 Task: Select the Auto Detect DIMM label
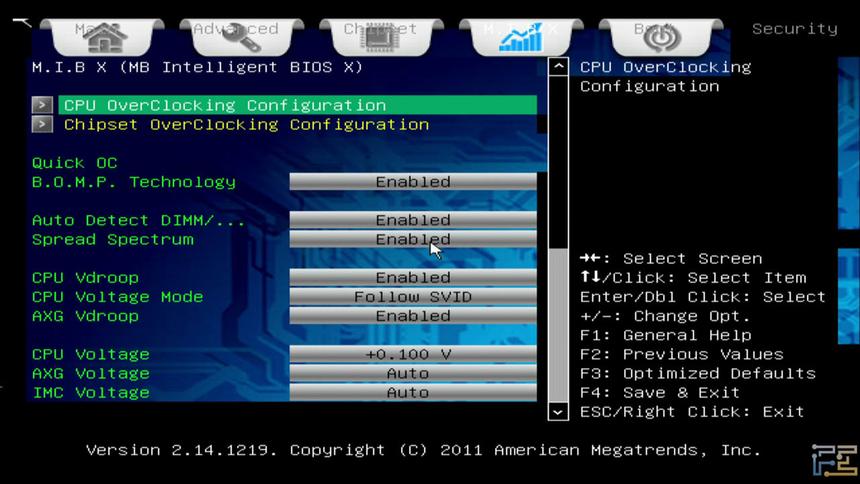(x=138, y=221)
